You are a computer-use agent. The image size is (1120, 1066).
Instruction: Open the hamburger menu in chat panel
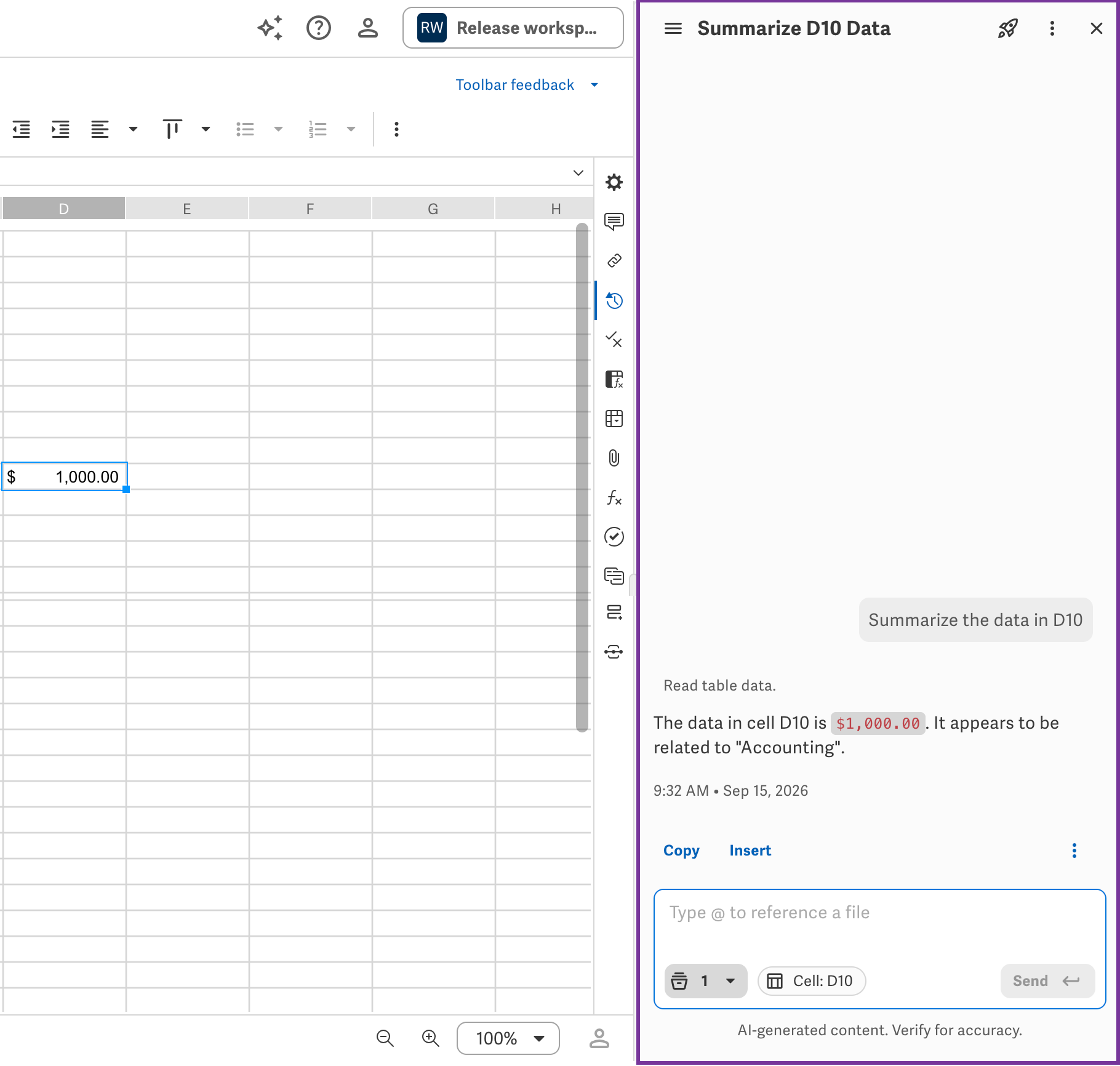[x=673, y=28]
